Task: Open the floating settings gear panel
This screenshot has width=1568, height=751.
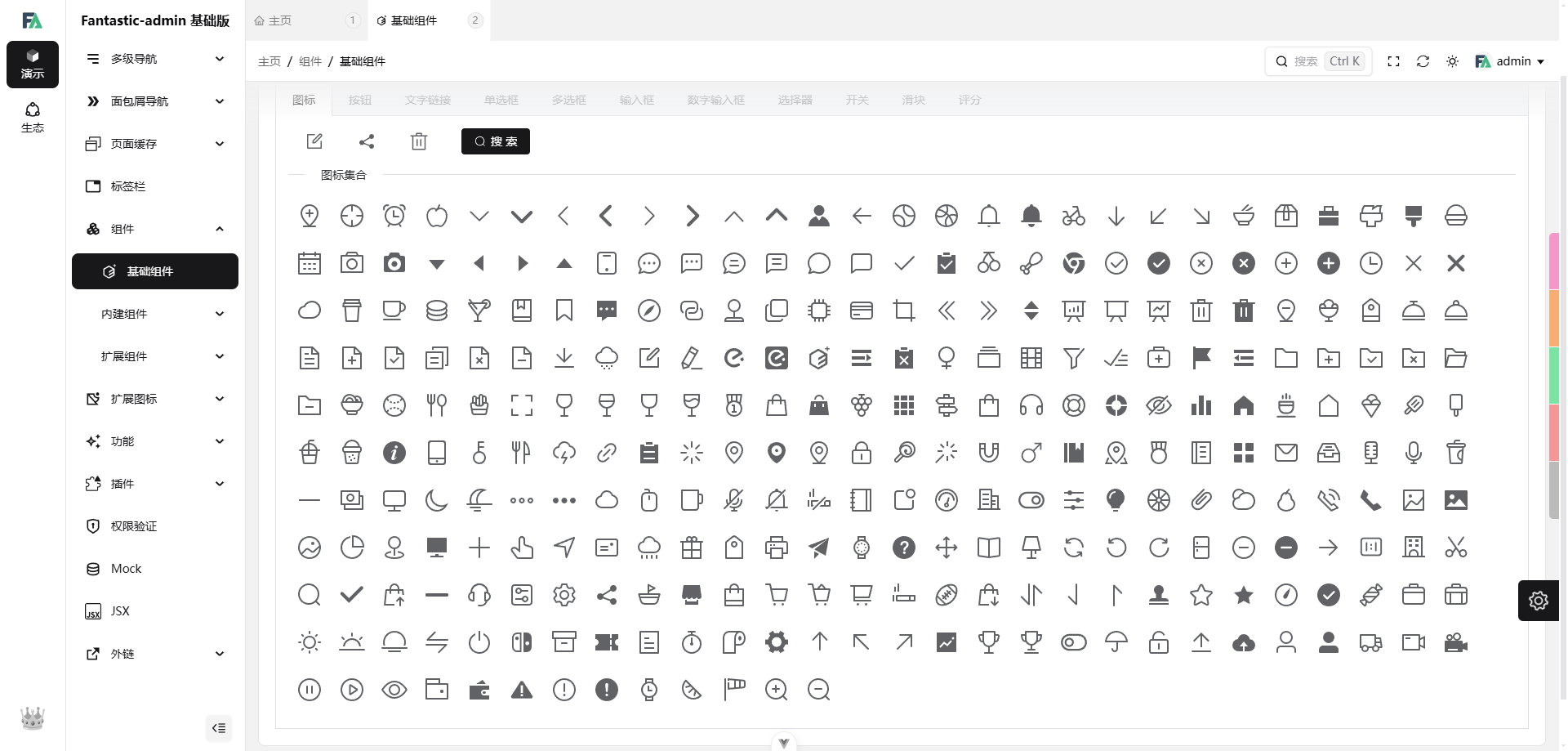Action: (1539, 601)
